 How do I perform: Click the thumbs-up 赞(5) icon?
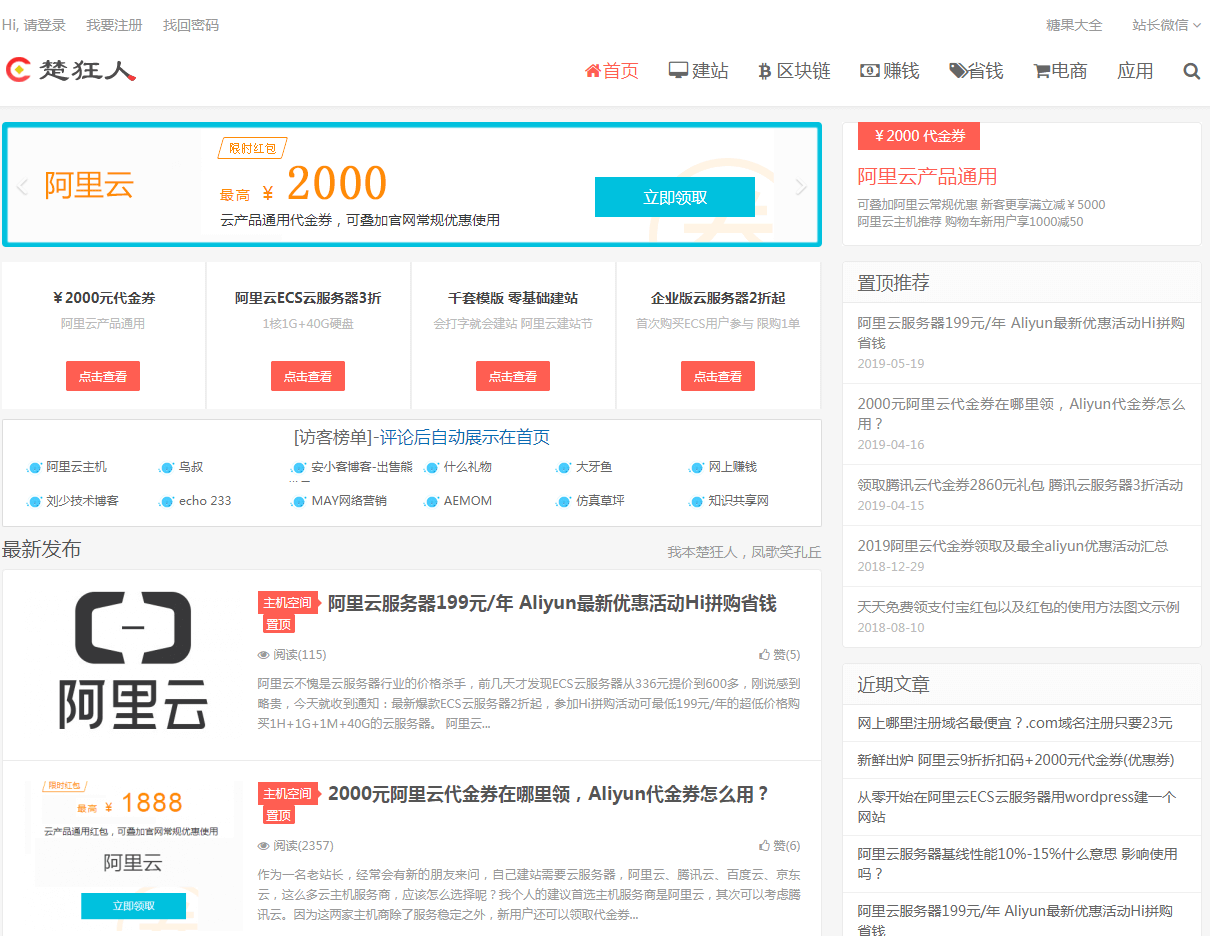pyautogui.click(x=765, y=655)
